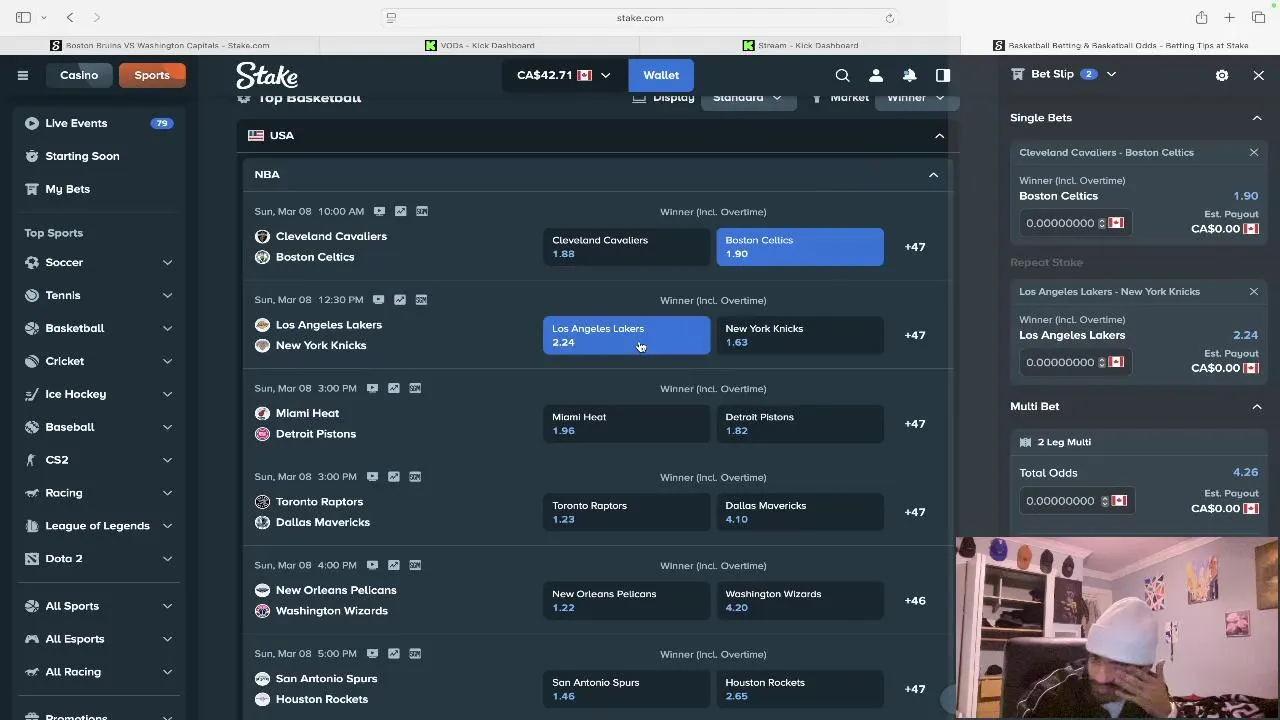This screenshot has height=720, width=1280.
Task: Switch to Stream - Kick Dashboard tab
Action: click(x=800, y=45)
